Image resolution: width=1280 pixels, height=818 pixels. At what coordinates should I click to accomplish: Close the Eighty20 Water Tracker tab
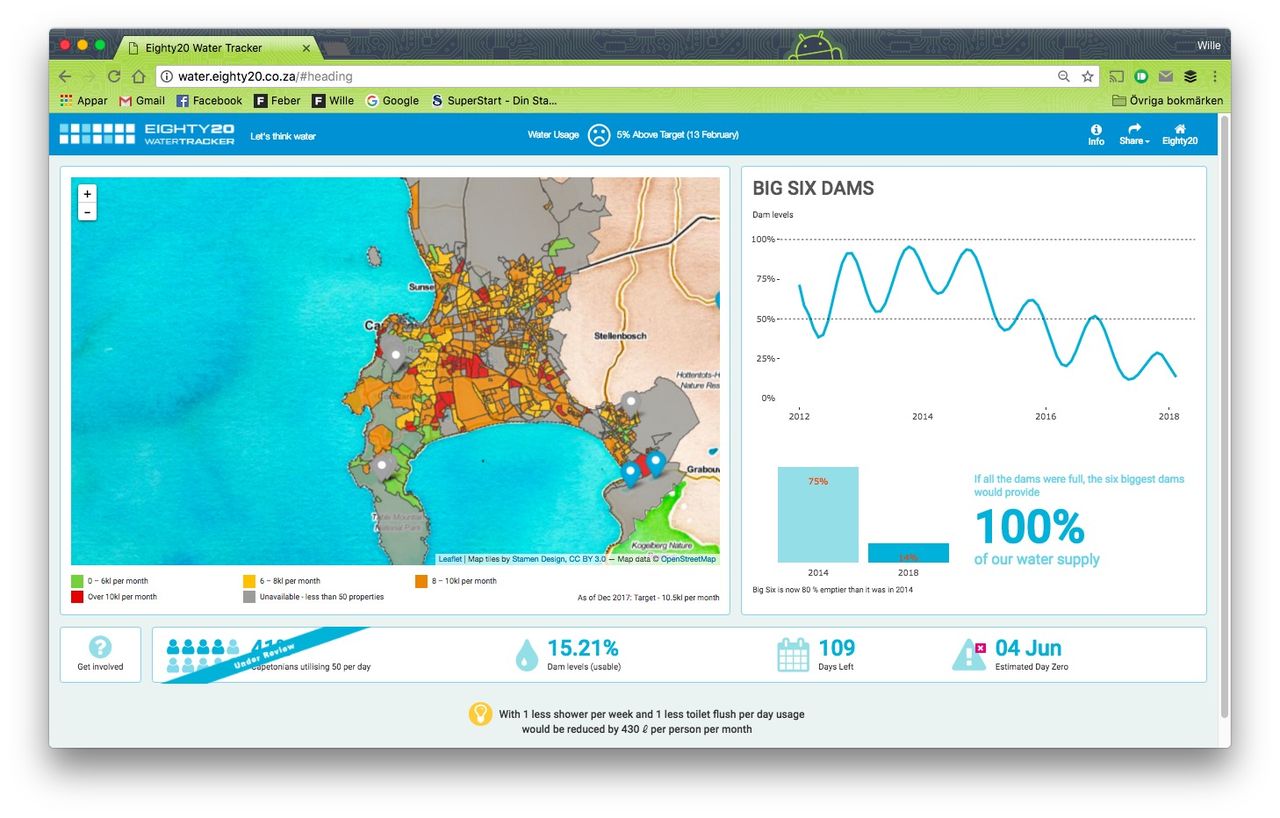coord(306,47)
